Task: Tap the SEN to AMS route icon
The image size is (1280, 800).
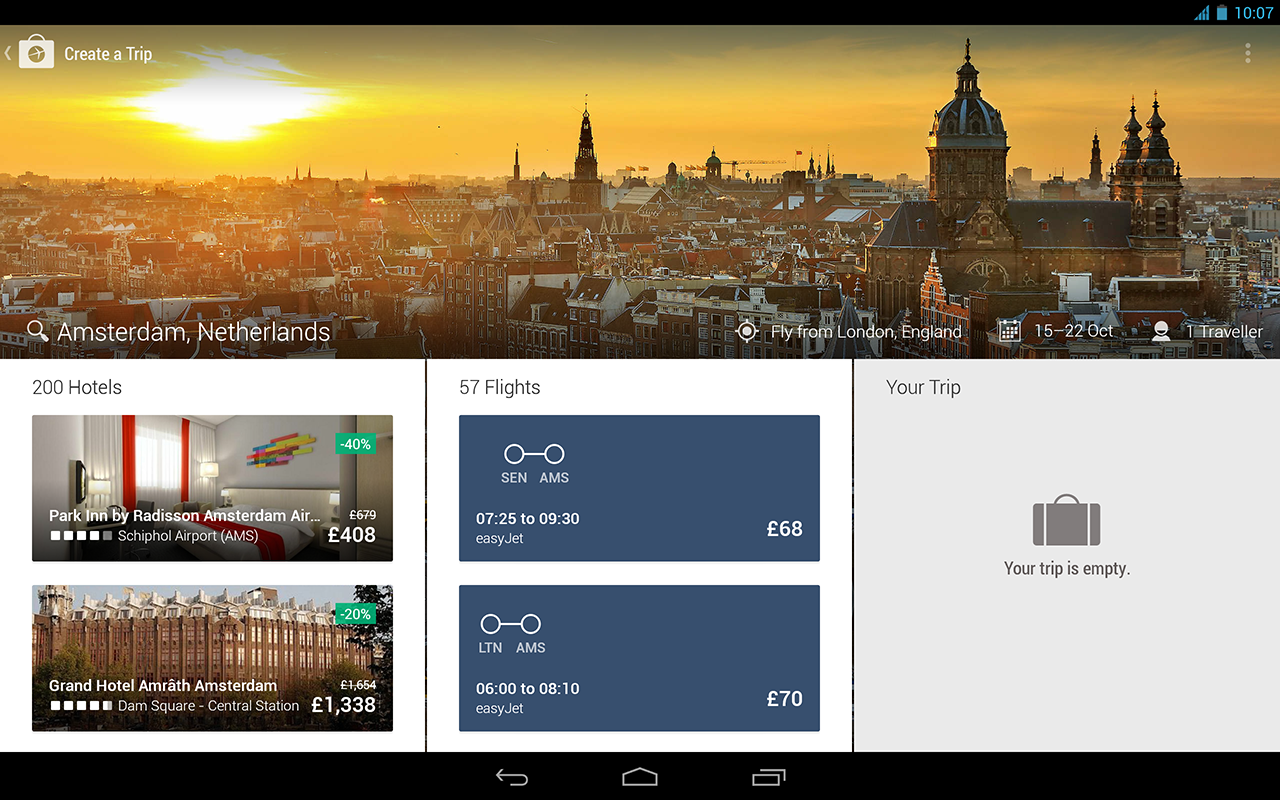Action: [534, 455]
